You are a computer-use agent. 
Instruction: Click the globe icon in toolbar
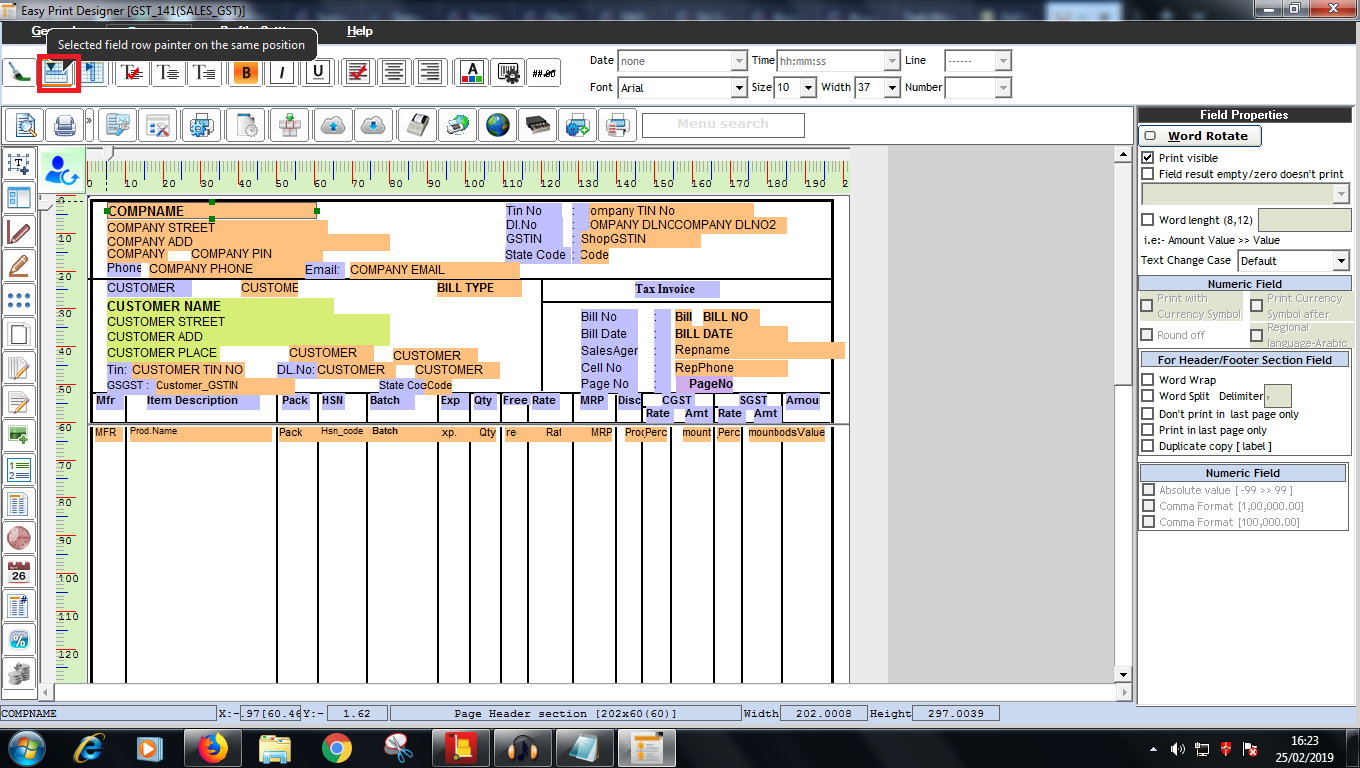[x=497, y=126]
